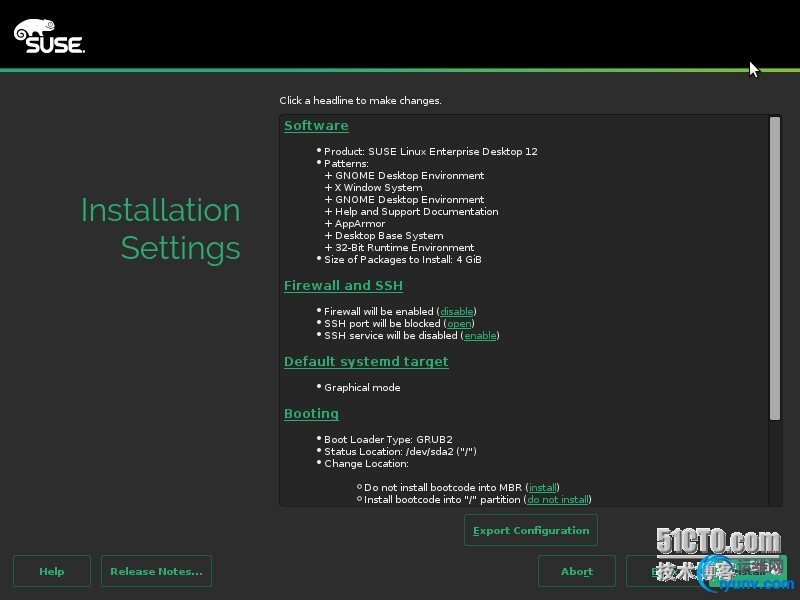
Task: Open the Booting headline settings
Action: click(x=311, y=413)
